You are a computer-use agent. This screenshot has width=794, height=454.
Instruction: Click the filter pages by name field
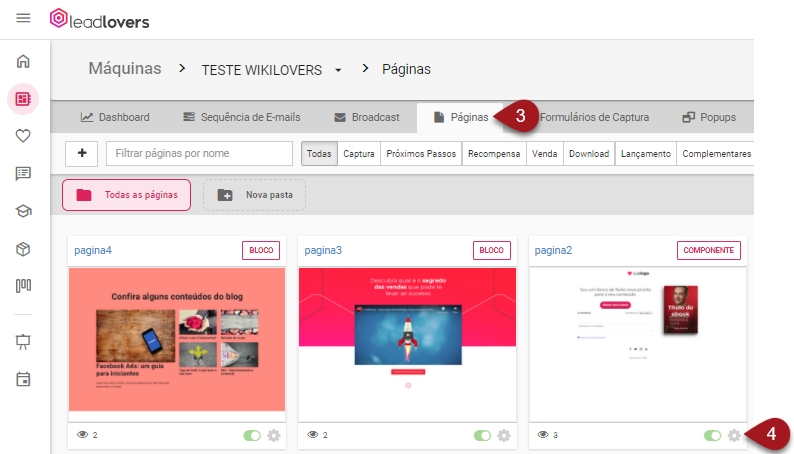198,154
